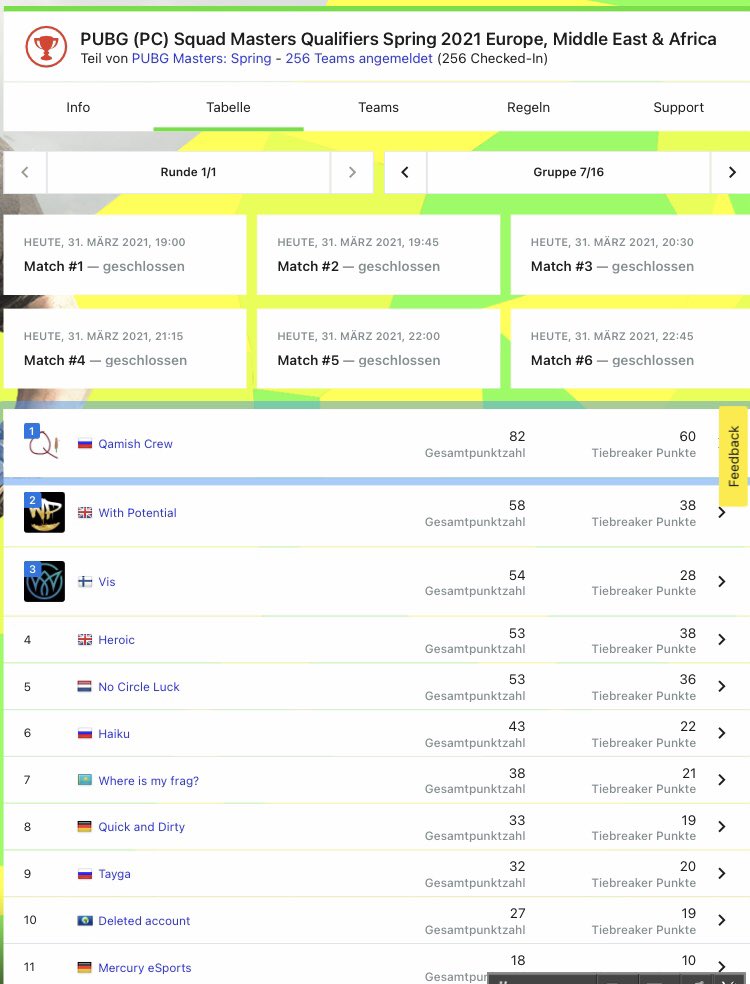Open Haiku team page

click(114, 734)
